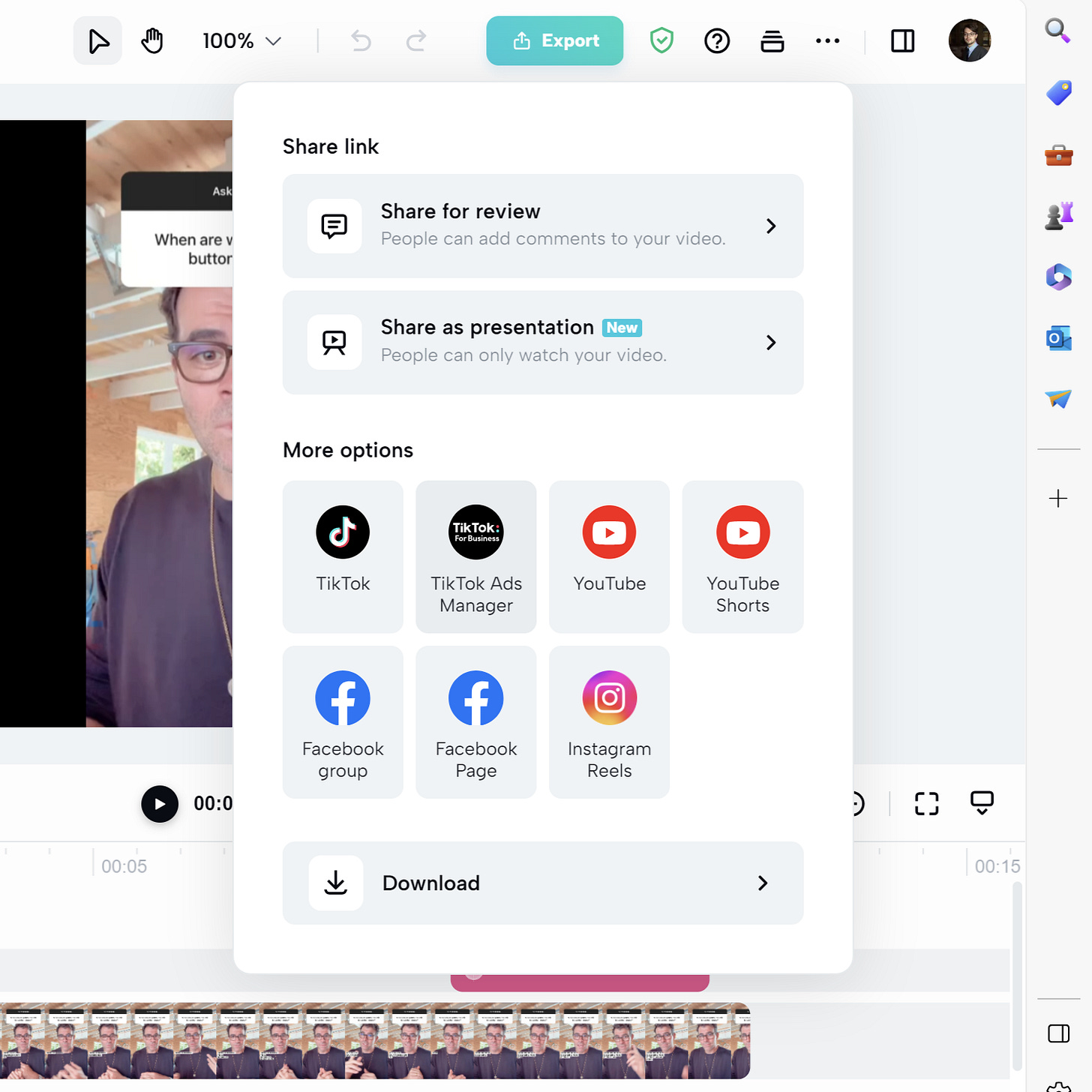Screen dimensions: 1092x1092
Task: Open the Outlook sidebar icon
Action: (x=1058, y=338)
